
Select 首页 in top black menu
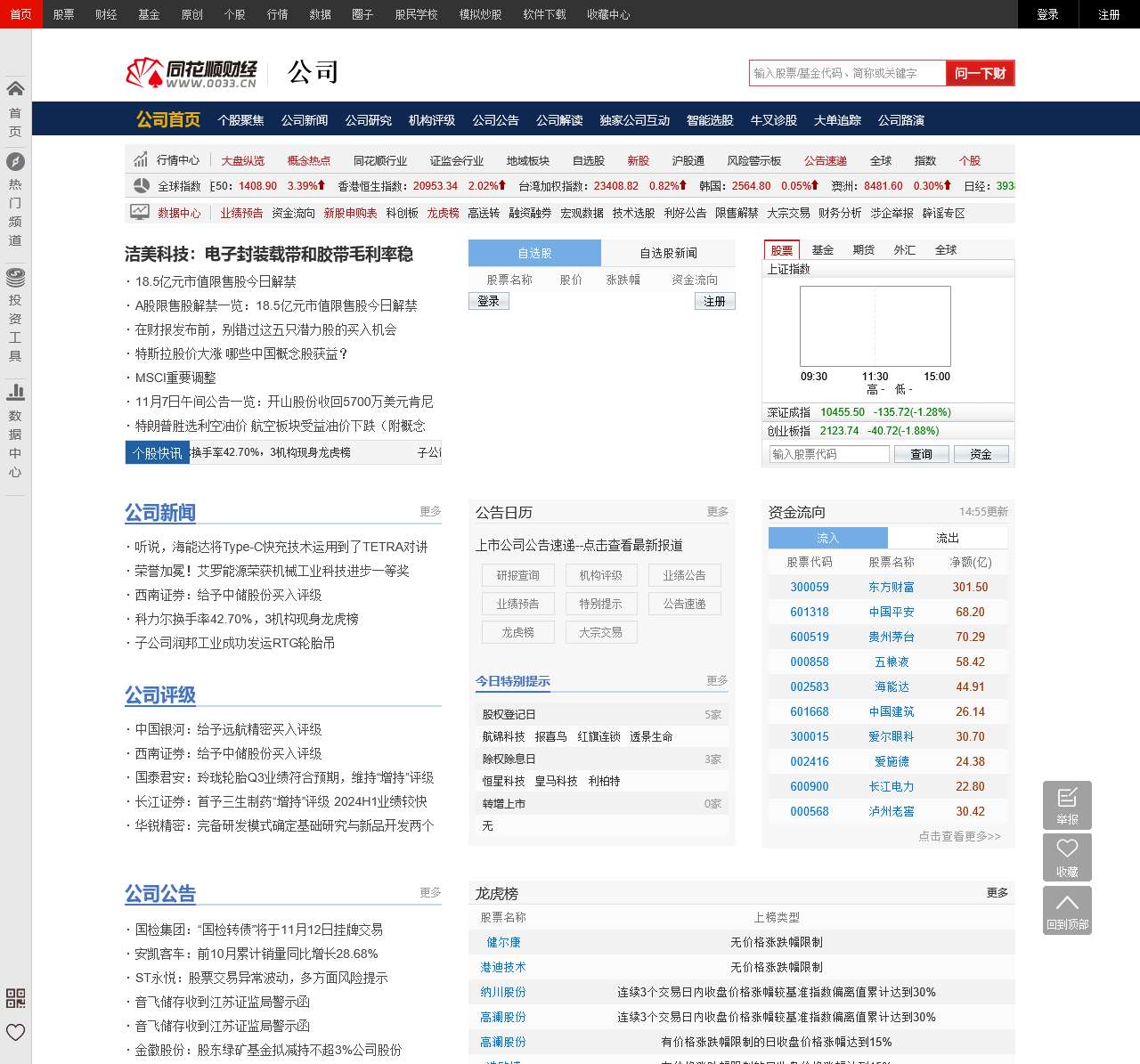click(20, 14)
